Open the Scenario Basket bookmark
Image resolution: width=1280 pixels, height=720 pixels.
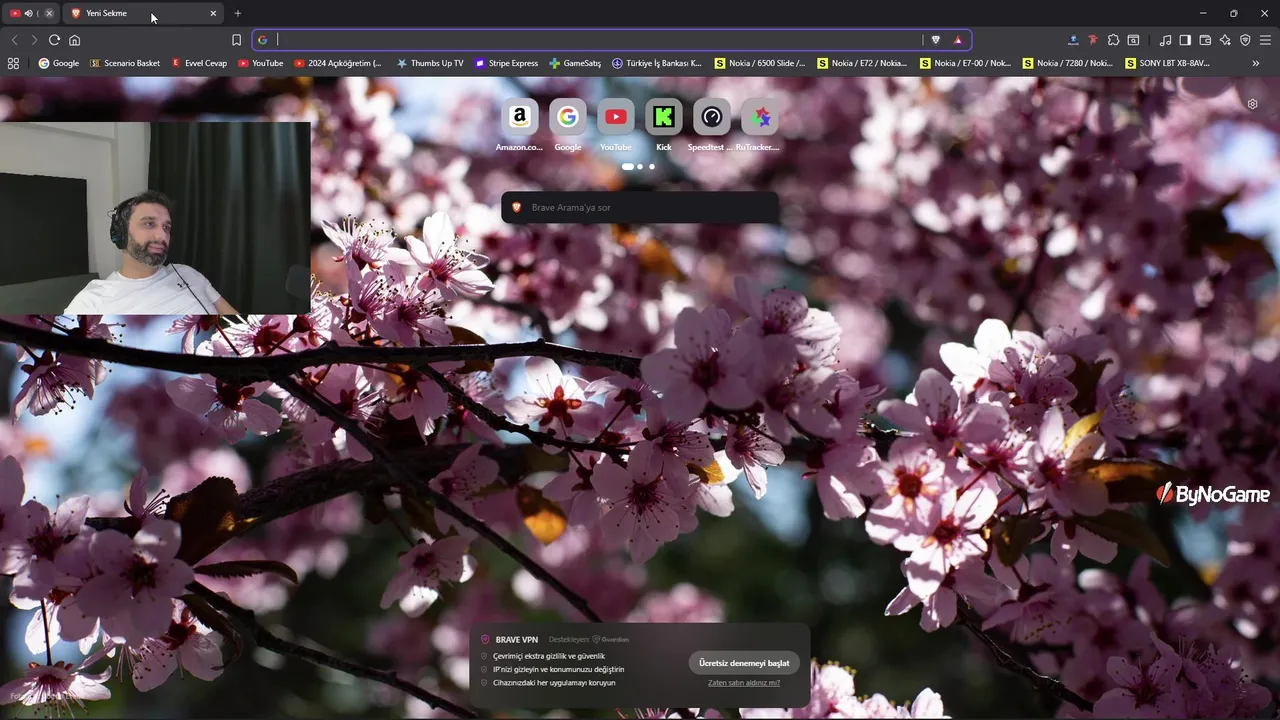125,63
